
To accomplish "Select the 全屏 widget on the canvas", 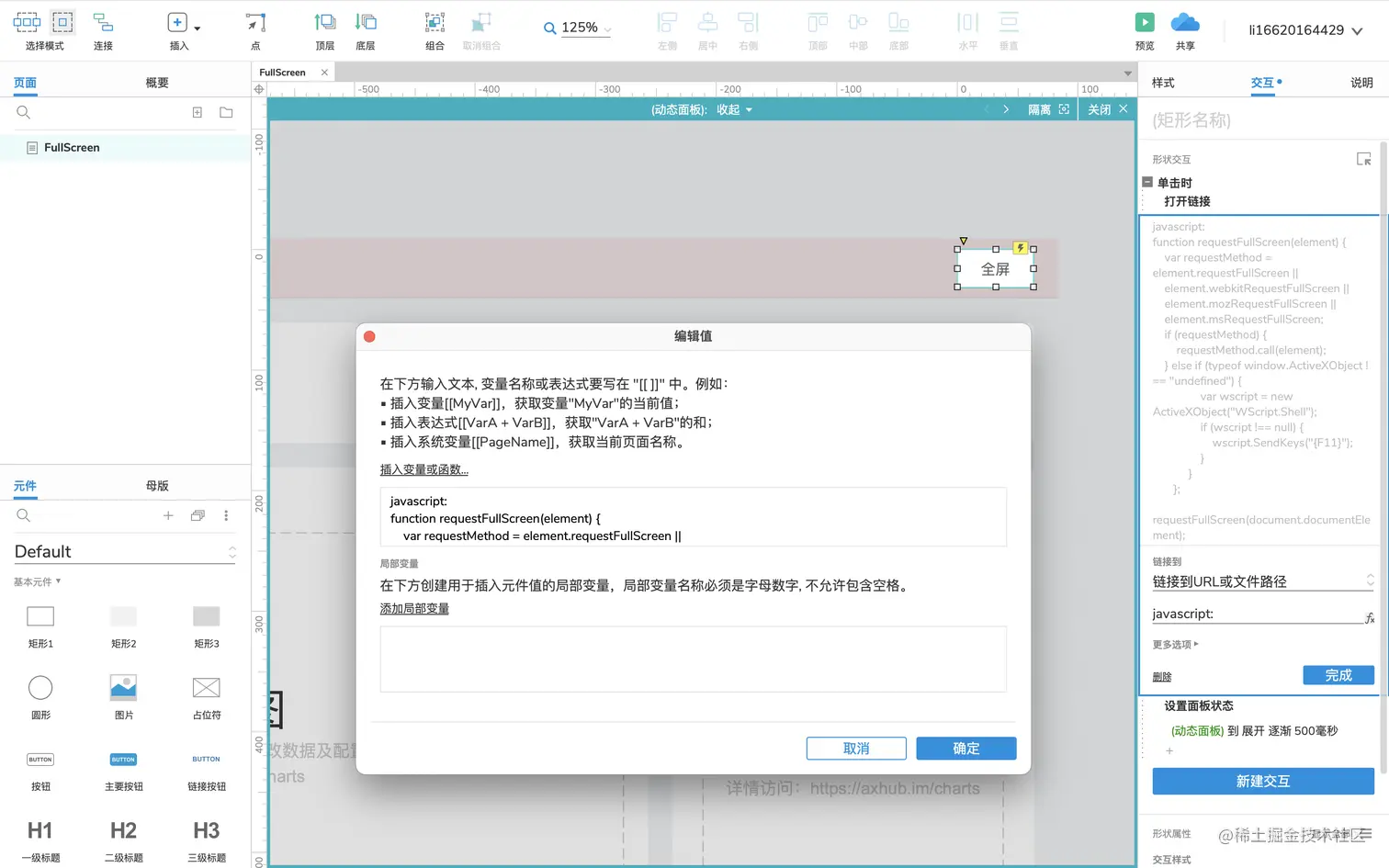I will (x=995, y=268).
